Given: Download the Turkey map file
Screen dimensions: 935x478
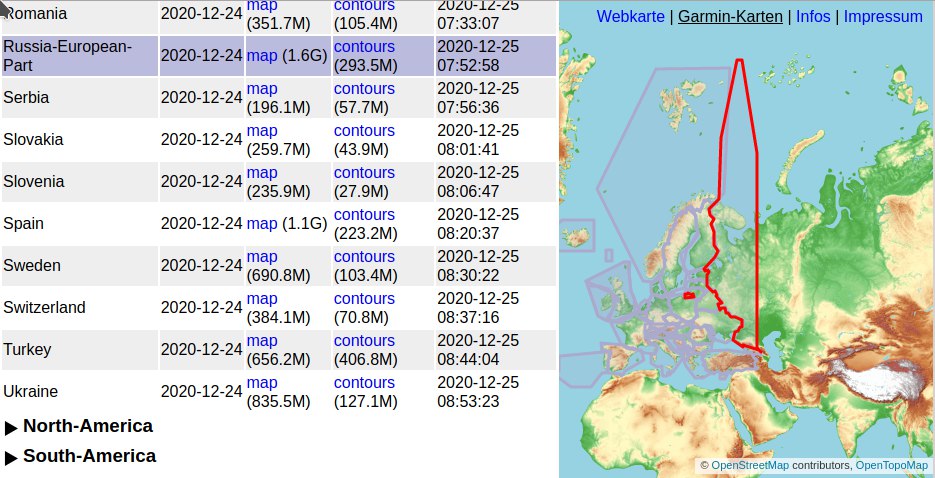Looking at the screenshot, I should (262, 341).
